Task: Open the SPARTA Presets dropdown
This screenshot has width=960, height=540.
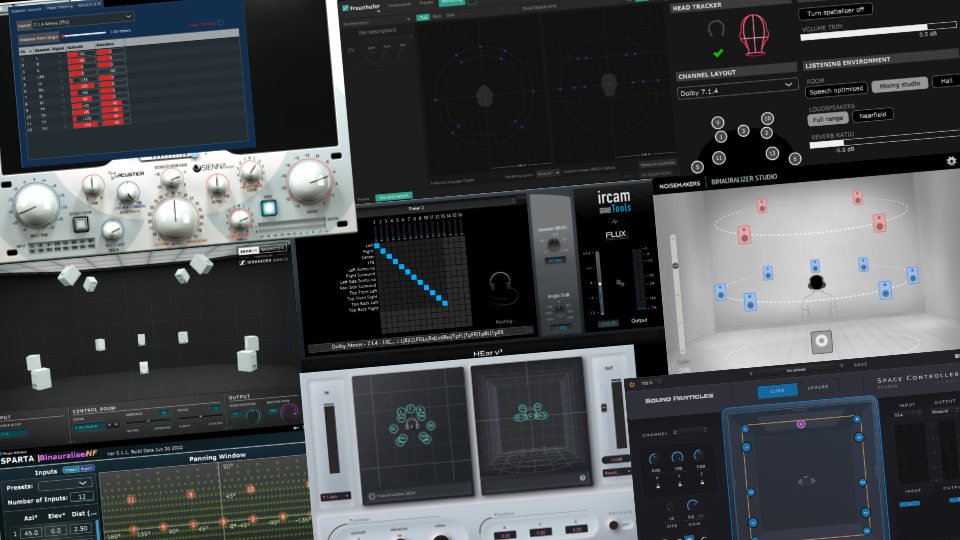Action: [65, 484]
